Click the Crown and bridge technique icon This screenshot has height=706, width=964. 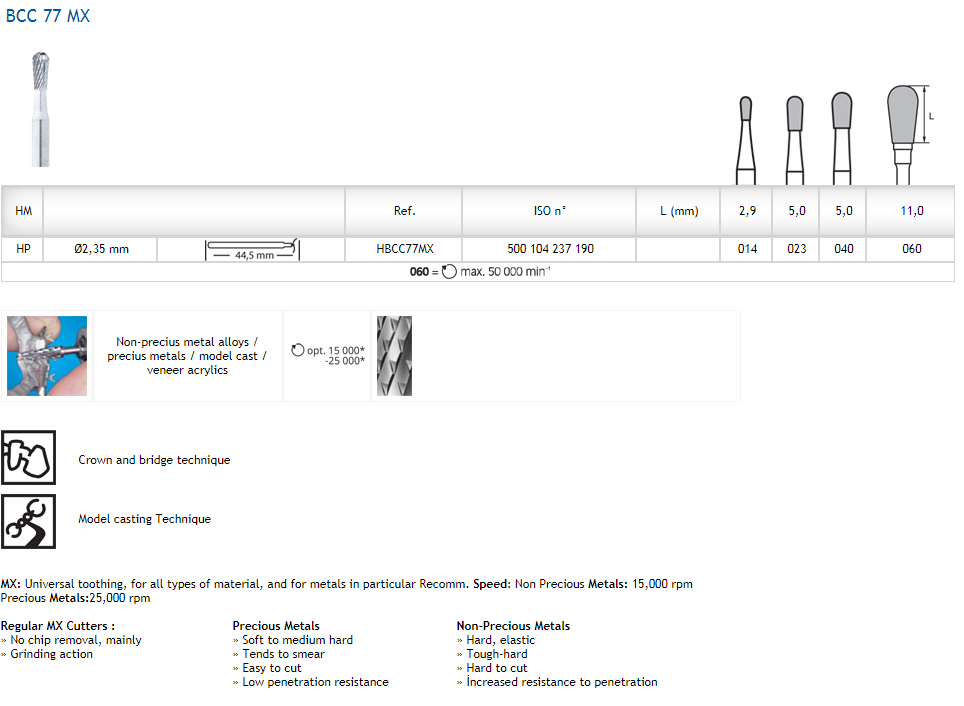pyautogui.click(x=28, y=458)
